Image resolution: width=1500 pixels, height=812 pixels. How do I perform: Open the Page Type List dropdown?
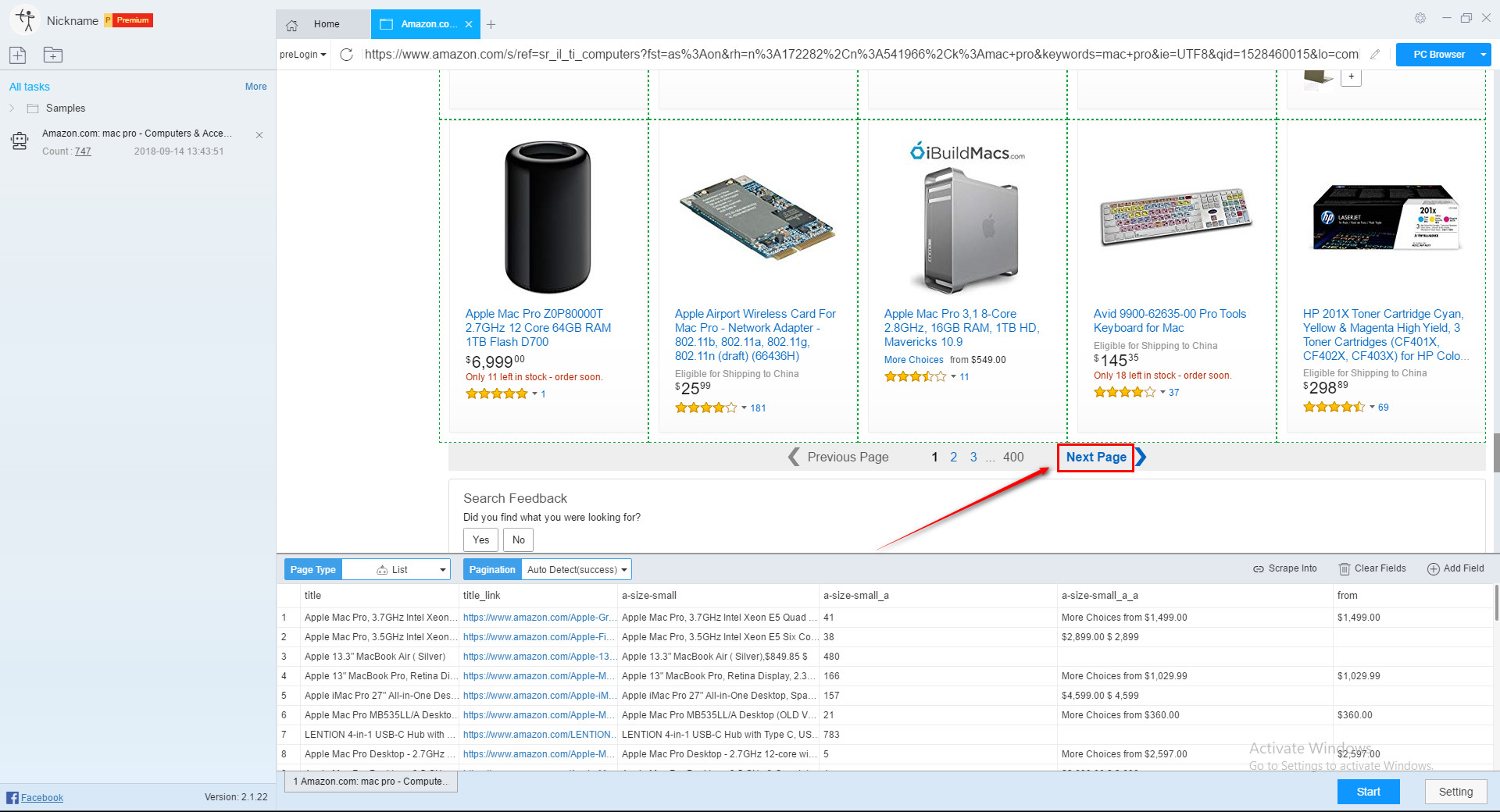(x=398, y=570)
